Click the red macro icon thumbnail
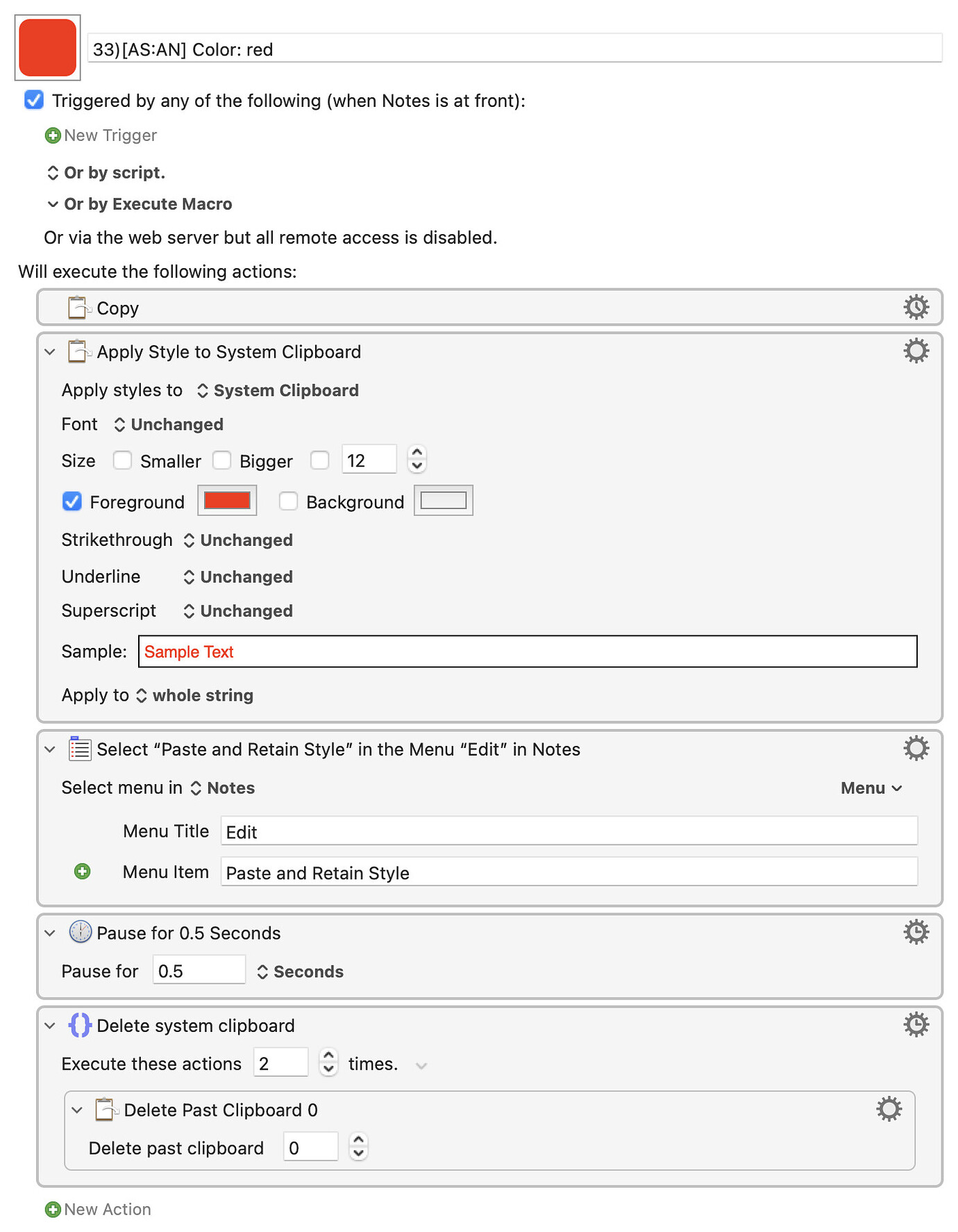Viewport: 958px width, 1232px height. point(47,47)
